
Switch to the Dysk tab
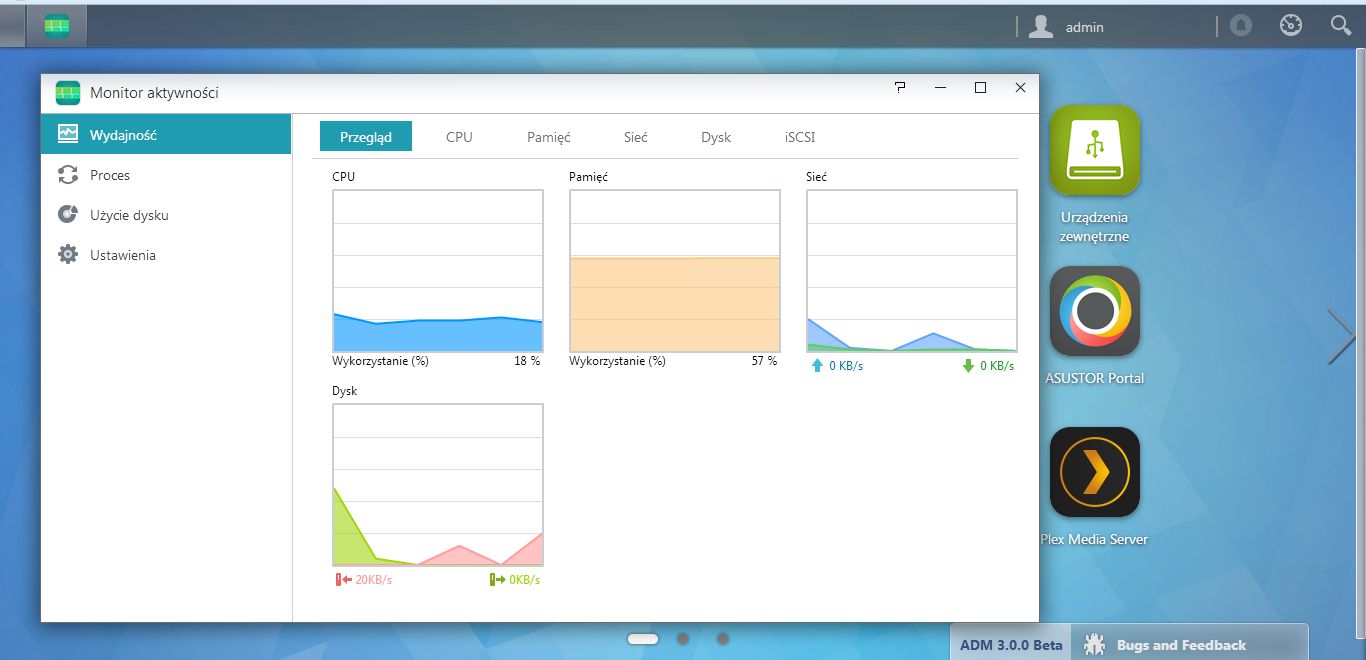coord(716,137)
